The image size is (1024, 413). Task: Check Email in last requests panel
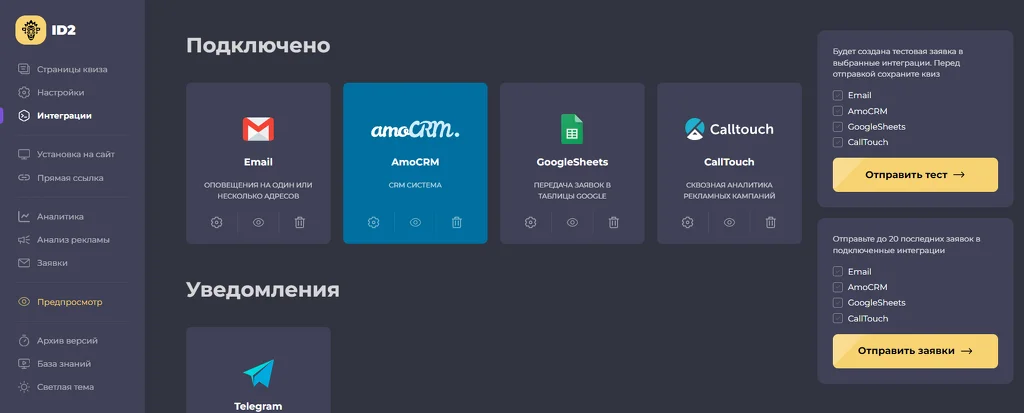tap(838, 272)
